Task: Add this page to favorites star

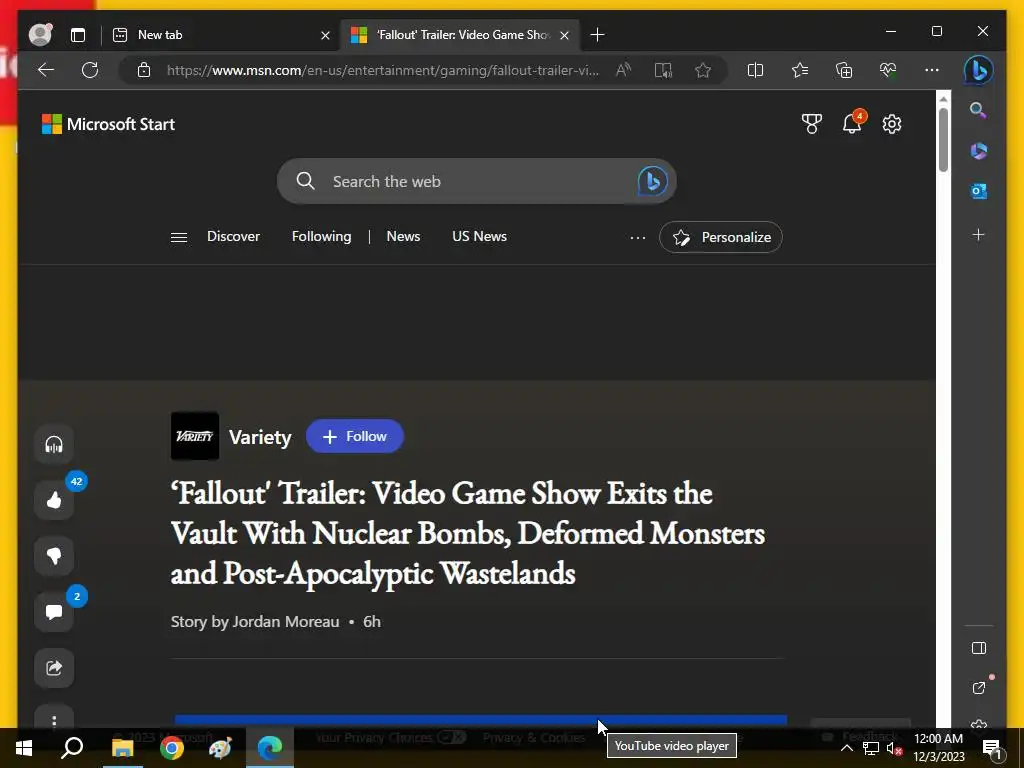Action: click(x=703, y=70)
